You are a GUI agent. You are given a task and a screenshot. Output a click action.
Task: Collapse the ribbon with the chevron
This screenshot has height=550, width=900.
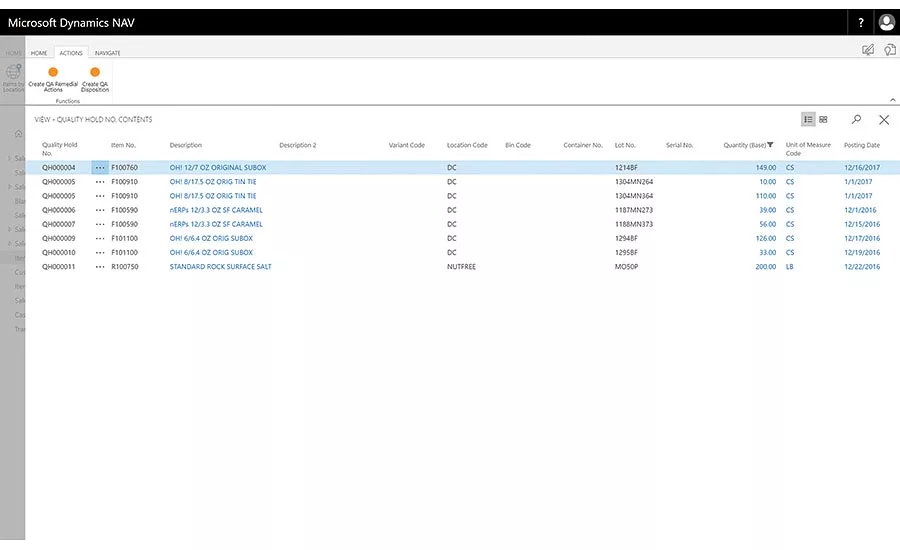pyautogui.click(x=893, y=100)
